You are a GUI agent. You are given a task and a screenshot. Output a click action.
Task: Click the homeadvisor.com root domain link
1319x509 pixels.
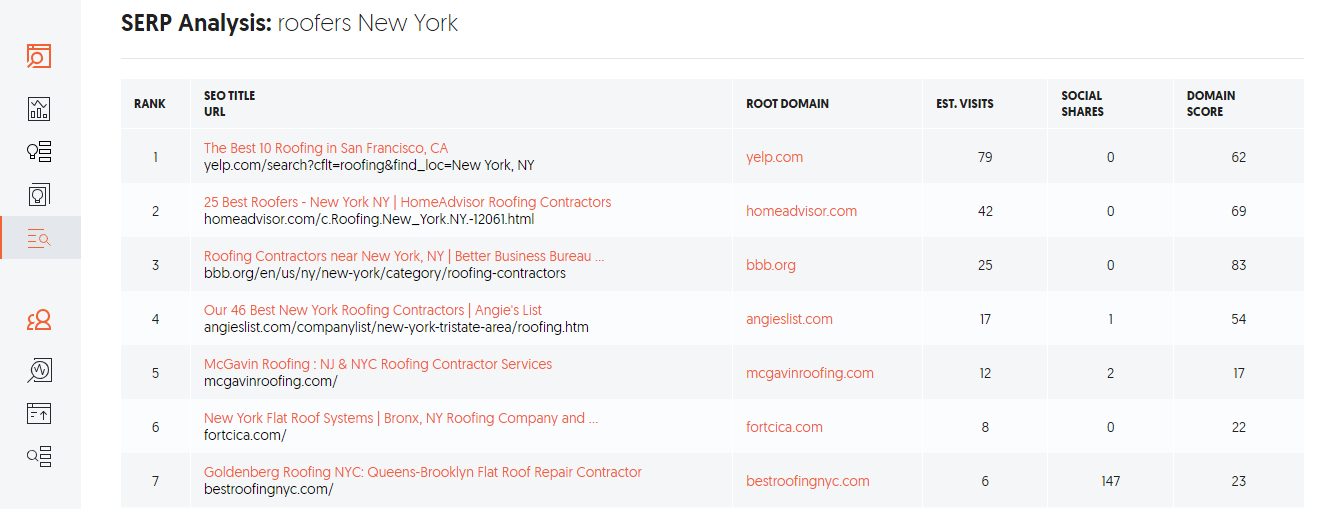pyautogui.click(x=801, y=211)
